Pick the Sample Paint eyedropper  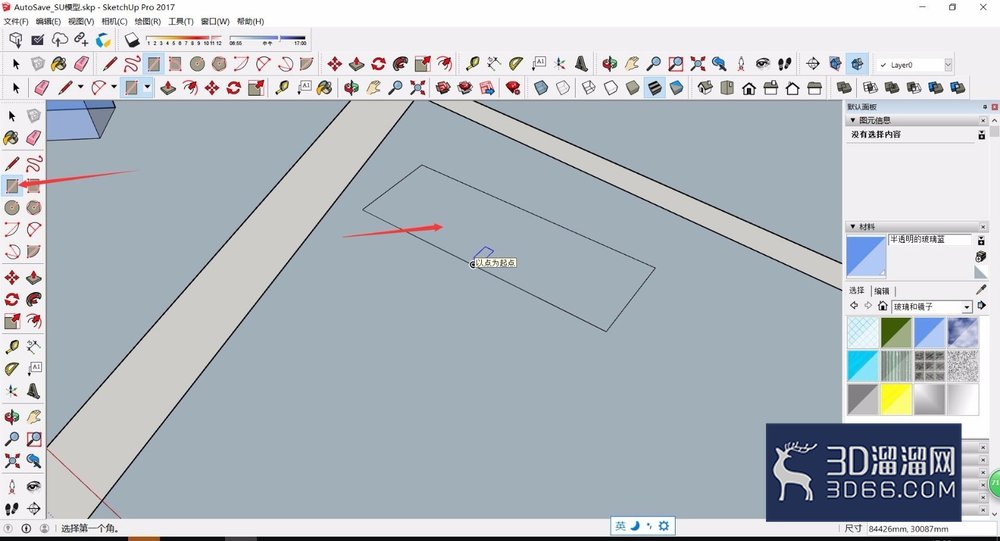click(981, 290)
